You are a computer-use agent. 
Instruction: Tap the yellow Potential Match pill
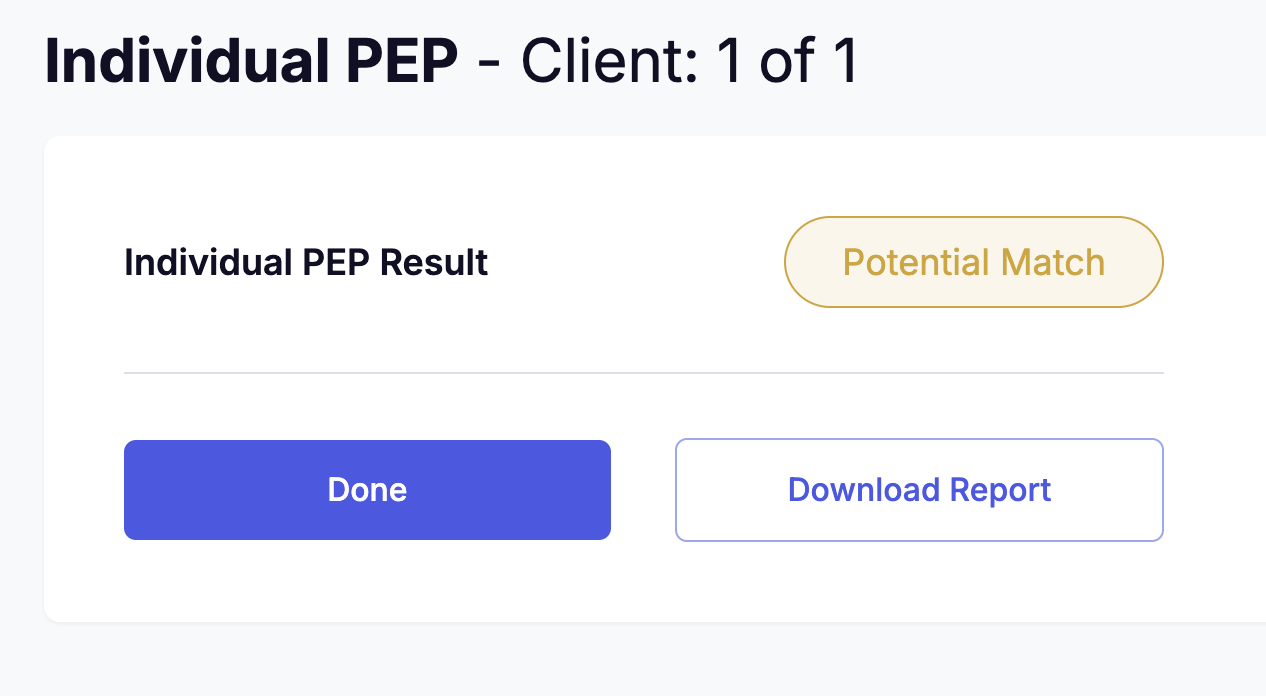[x=973, y=262]
